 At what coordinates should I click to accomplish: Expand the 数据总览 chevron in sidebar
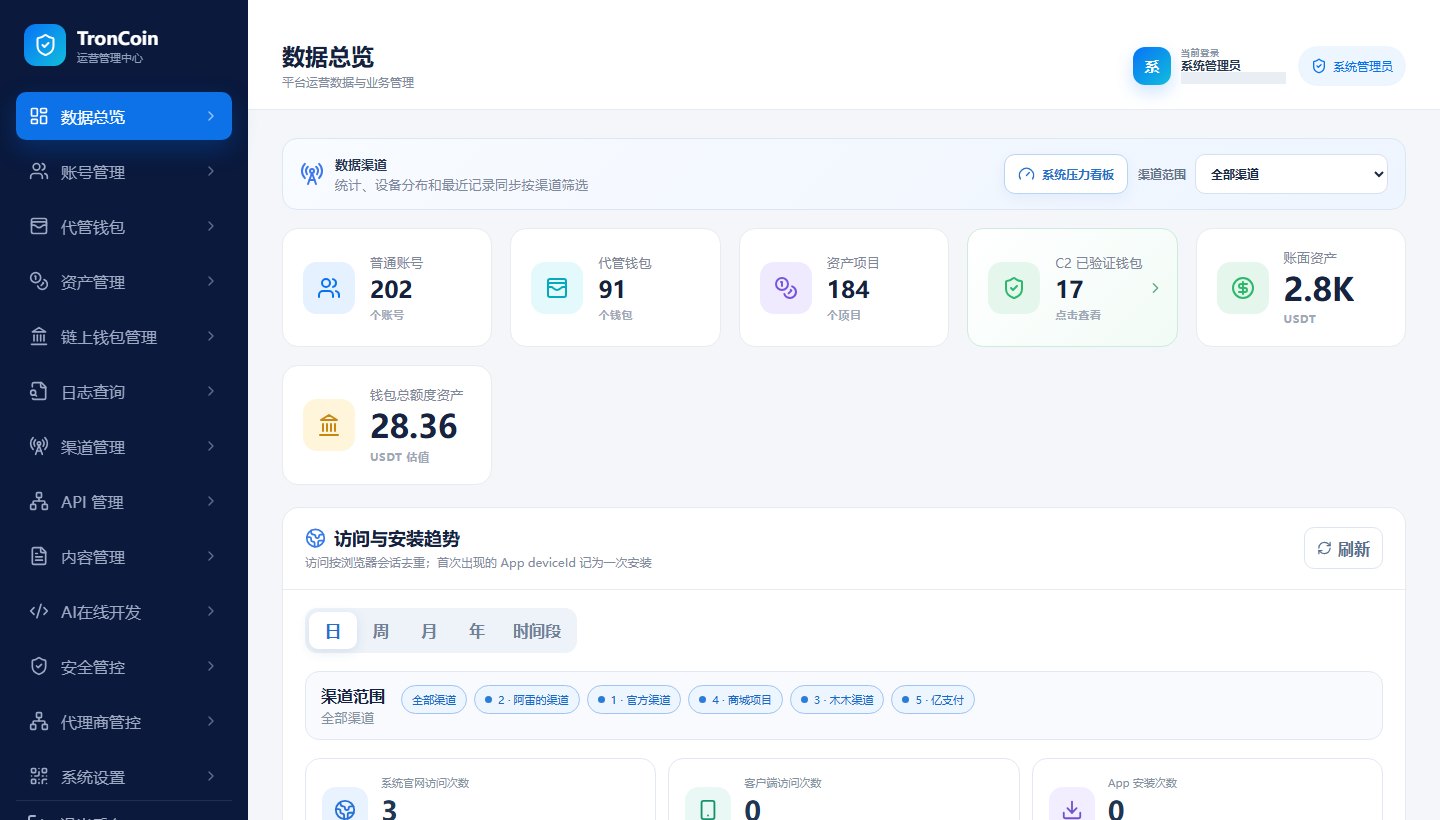pos(211,116)
